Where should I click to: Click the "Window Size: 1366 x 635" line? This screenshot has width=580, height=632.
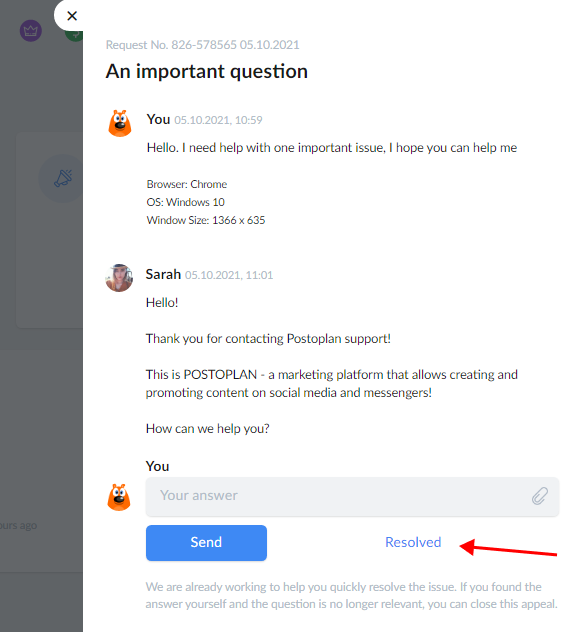coord(206,220)
